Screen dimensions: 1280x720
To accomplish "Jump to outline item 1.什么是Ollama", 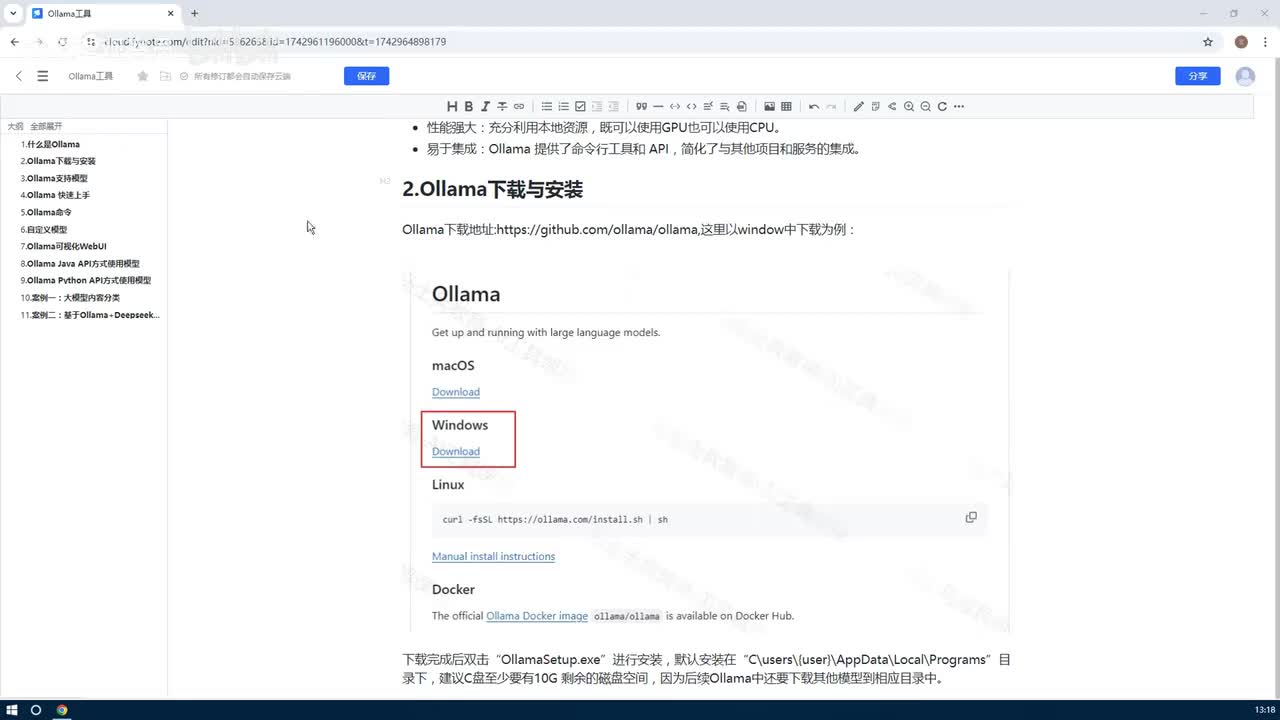I will pos(50,144).
